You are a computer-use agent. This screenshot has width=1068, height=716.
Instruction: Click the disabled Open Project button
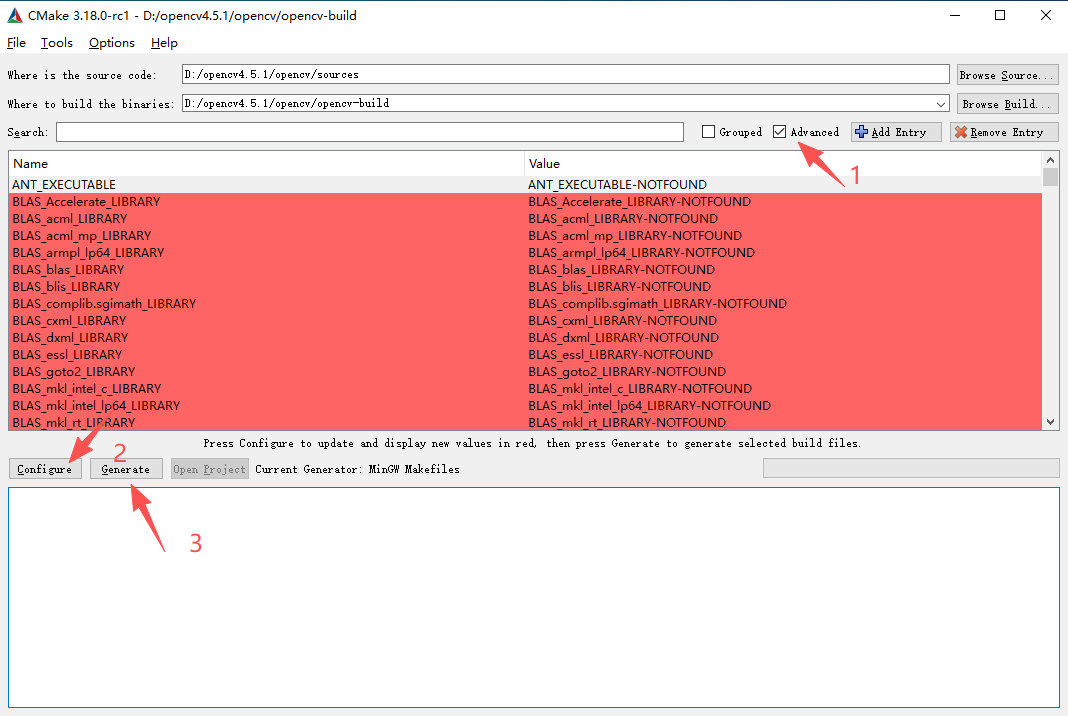pyautogui.click(x=209, y=469)
